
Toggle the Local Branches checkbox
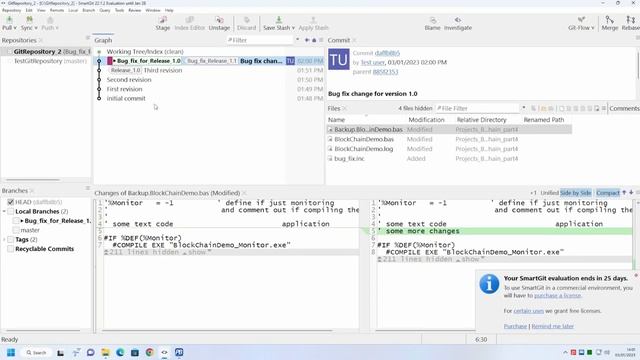11,211
